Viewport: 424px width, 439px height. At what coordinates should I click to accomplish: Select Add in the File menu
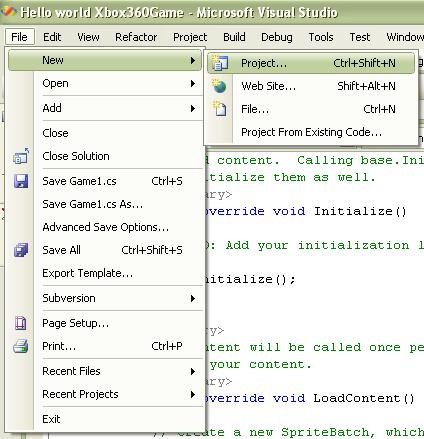(x=105, y=108)
